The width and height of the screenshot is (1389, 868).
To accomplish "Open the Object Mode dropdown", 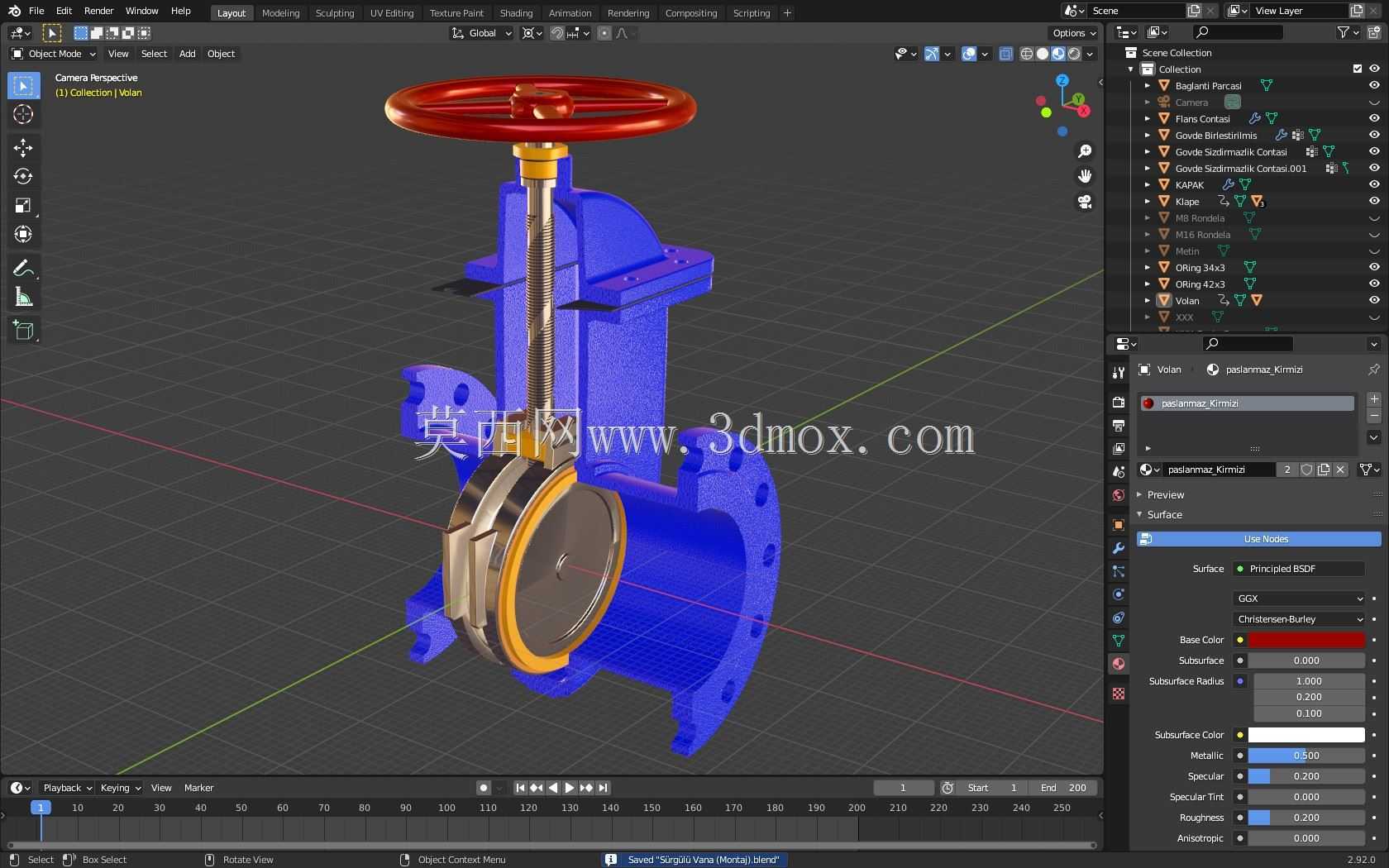I will (53, 54).
